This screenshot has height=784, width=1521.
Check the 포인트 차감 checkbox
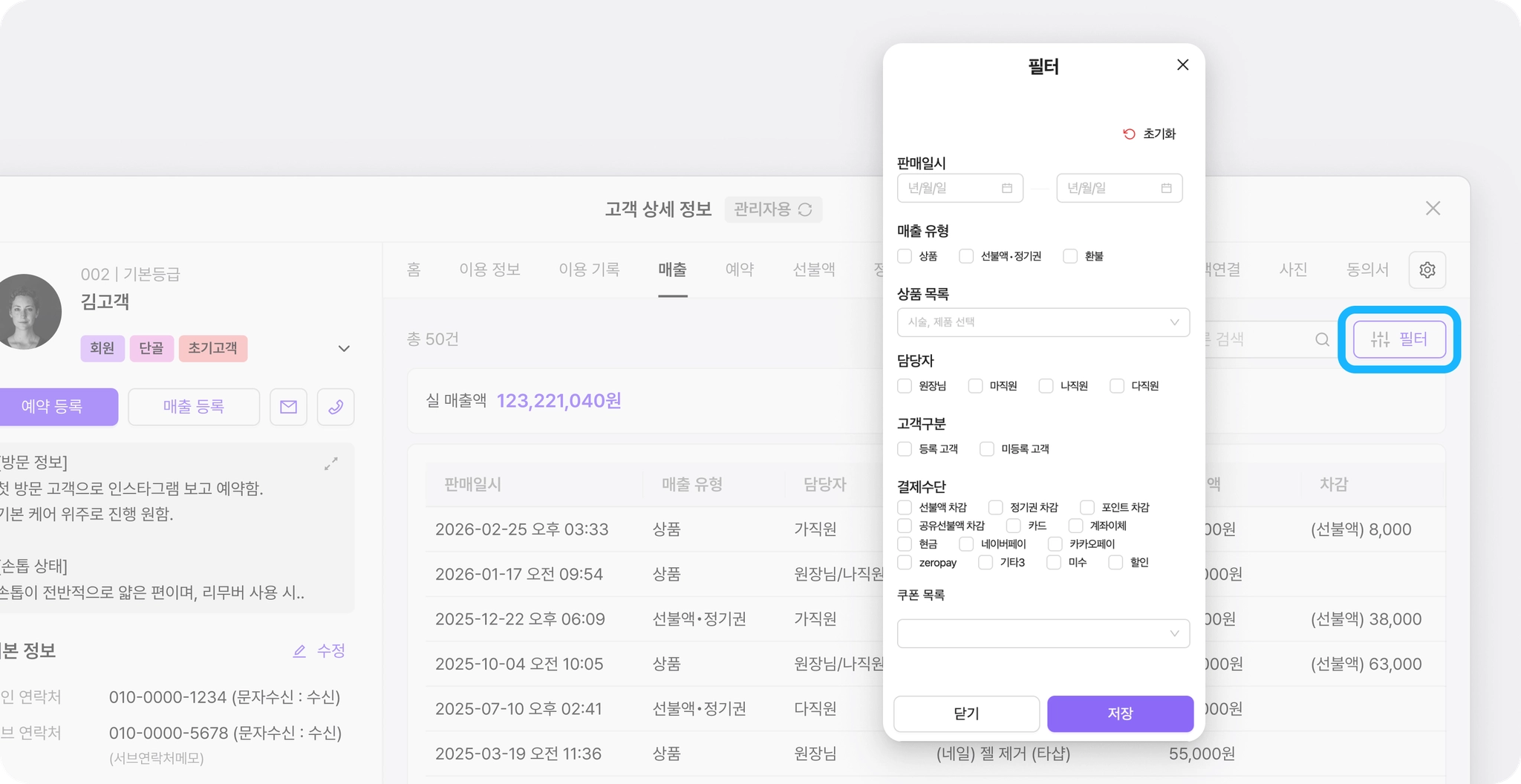[1087, 507]
